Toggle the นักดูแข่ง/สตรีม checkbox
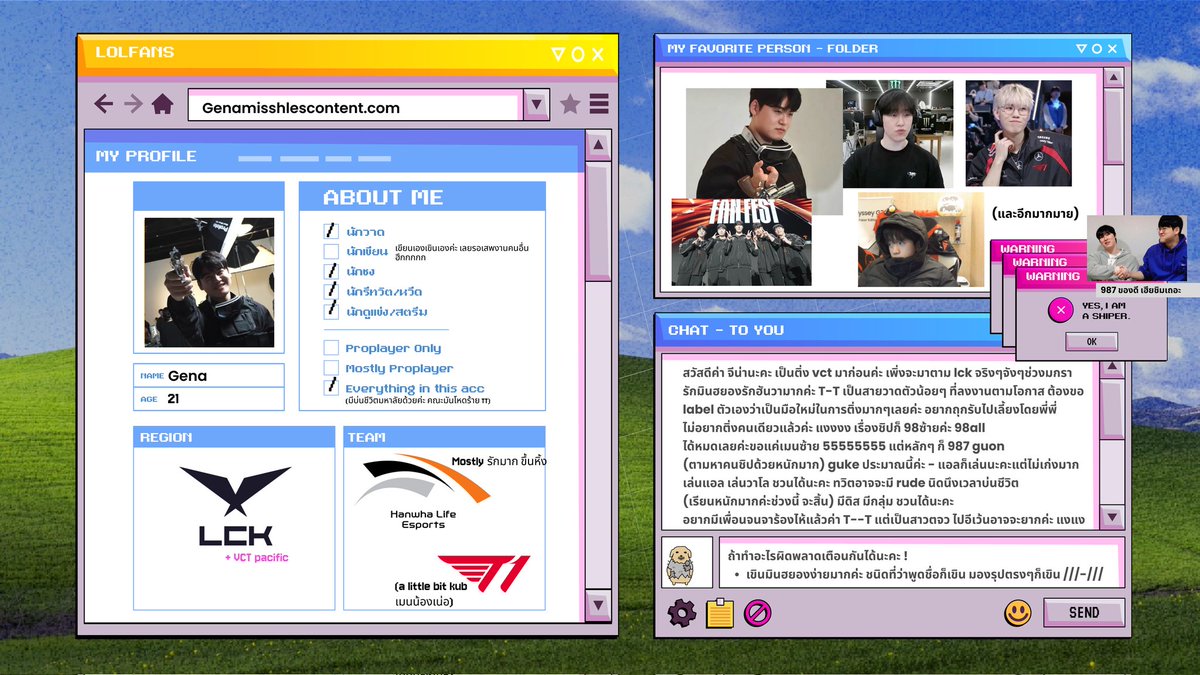Viewport: 1200px width, 675px height. [x=331, y=310]
